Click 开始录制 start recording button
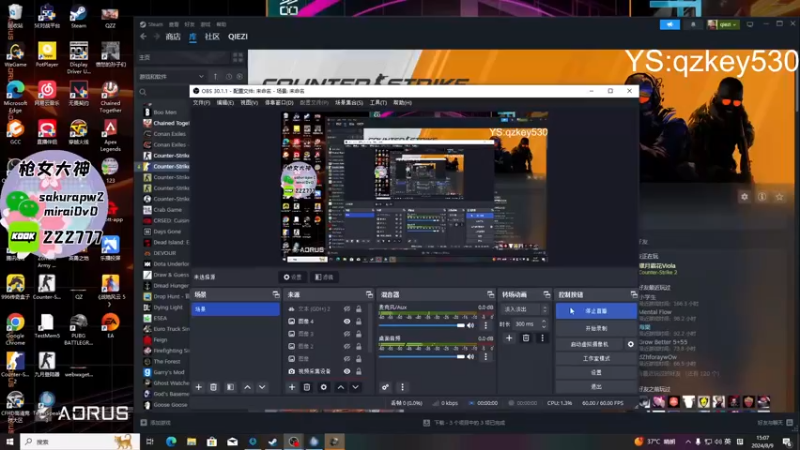This screenshot has width=800, height=450. pos(596,328)
